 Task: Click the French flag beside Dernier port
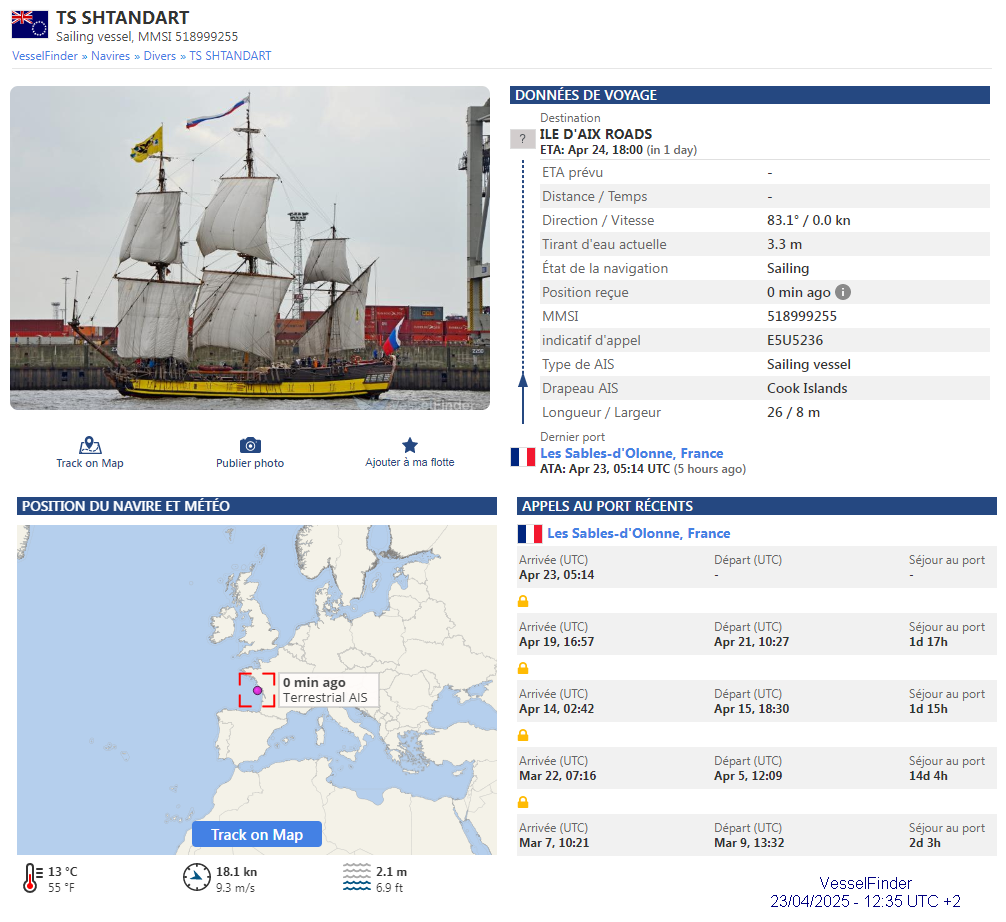[523, 457]
